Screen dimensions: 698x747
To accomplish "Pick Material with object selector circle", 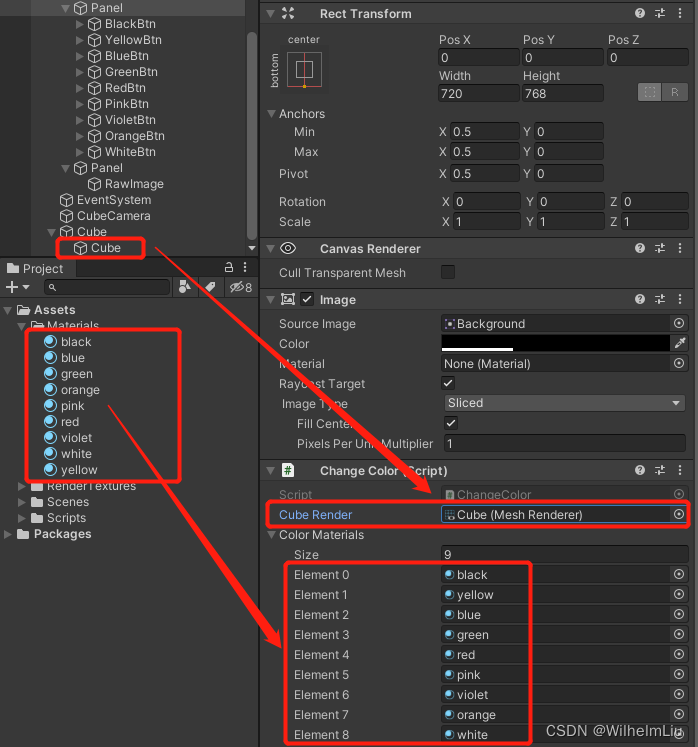I will [x=679, y=363].
